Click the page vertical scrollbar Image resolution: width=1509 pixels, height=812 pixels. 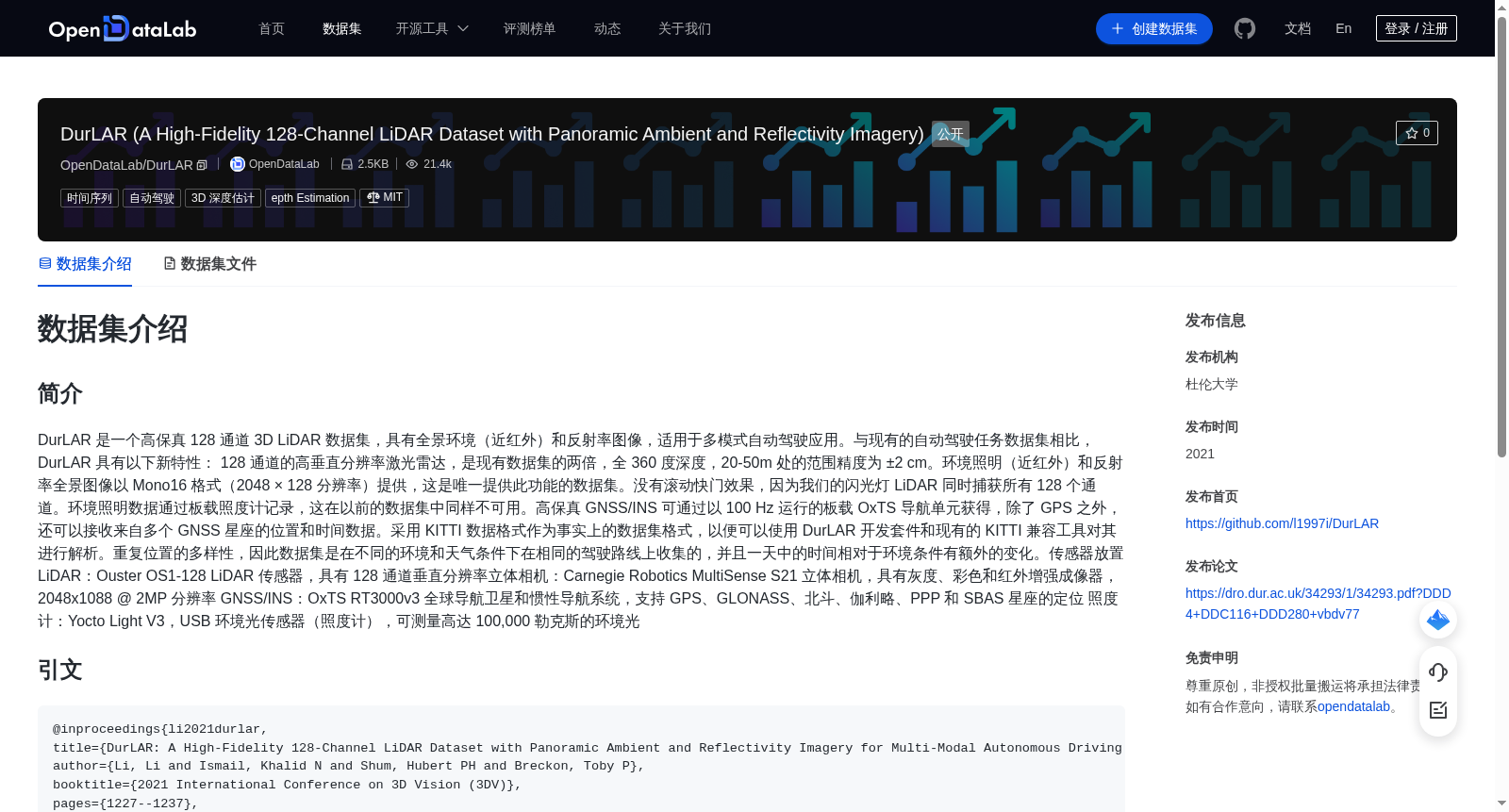point(1501,236)
